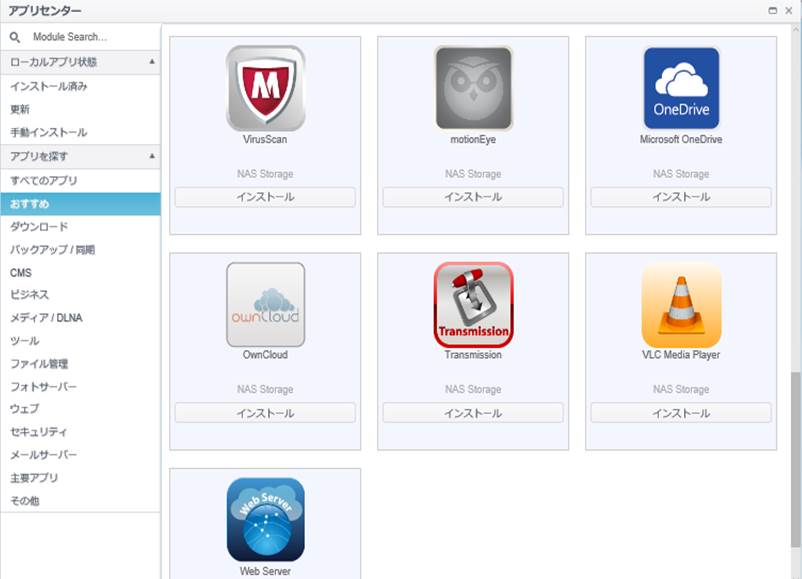Select the Microsoft OneDrive app icon
Screen dimensions: 802x579
point(681,88)
